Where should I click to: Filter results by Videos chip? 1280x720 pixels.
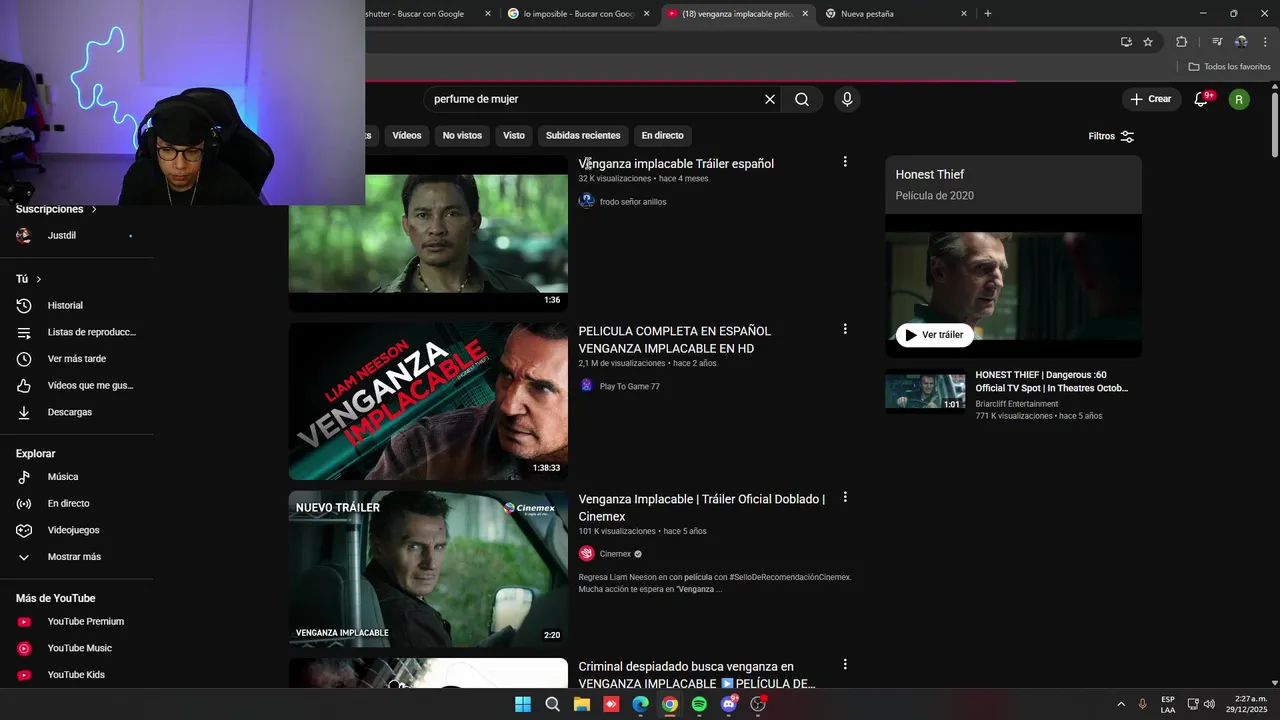[x=407, y=135]
